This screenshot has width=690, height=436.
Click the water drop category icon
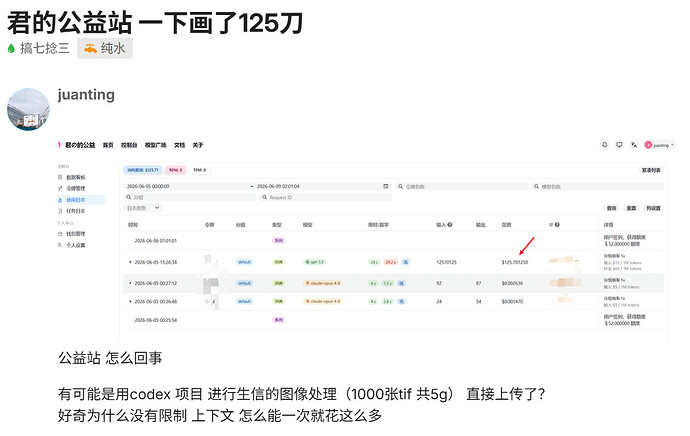point(11,48)
